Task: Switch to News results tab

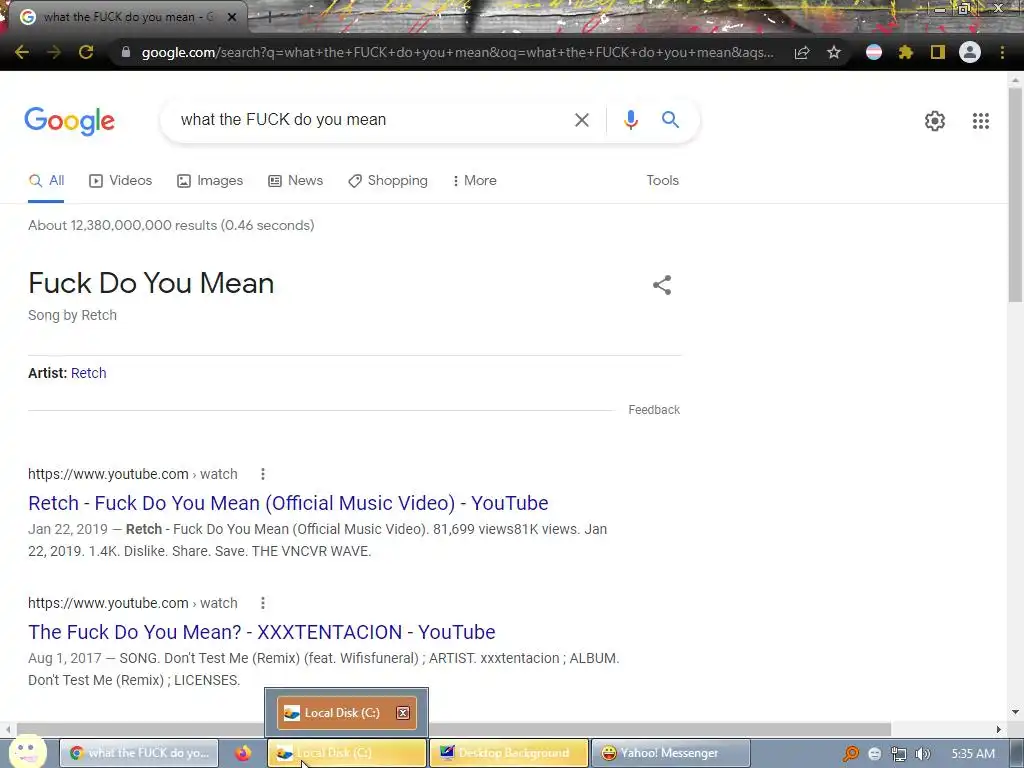Action: [x=296, y=181]
